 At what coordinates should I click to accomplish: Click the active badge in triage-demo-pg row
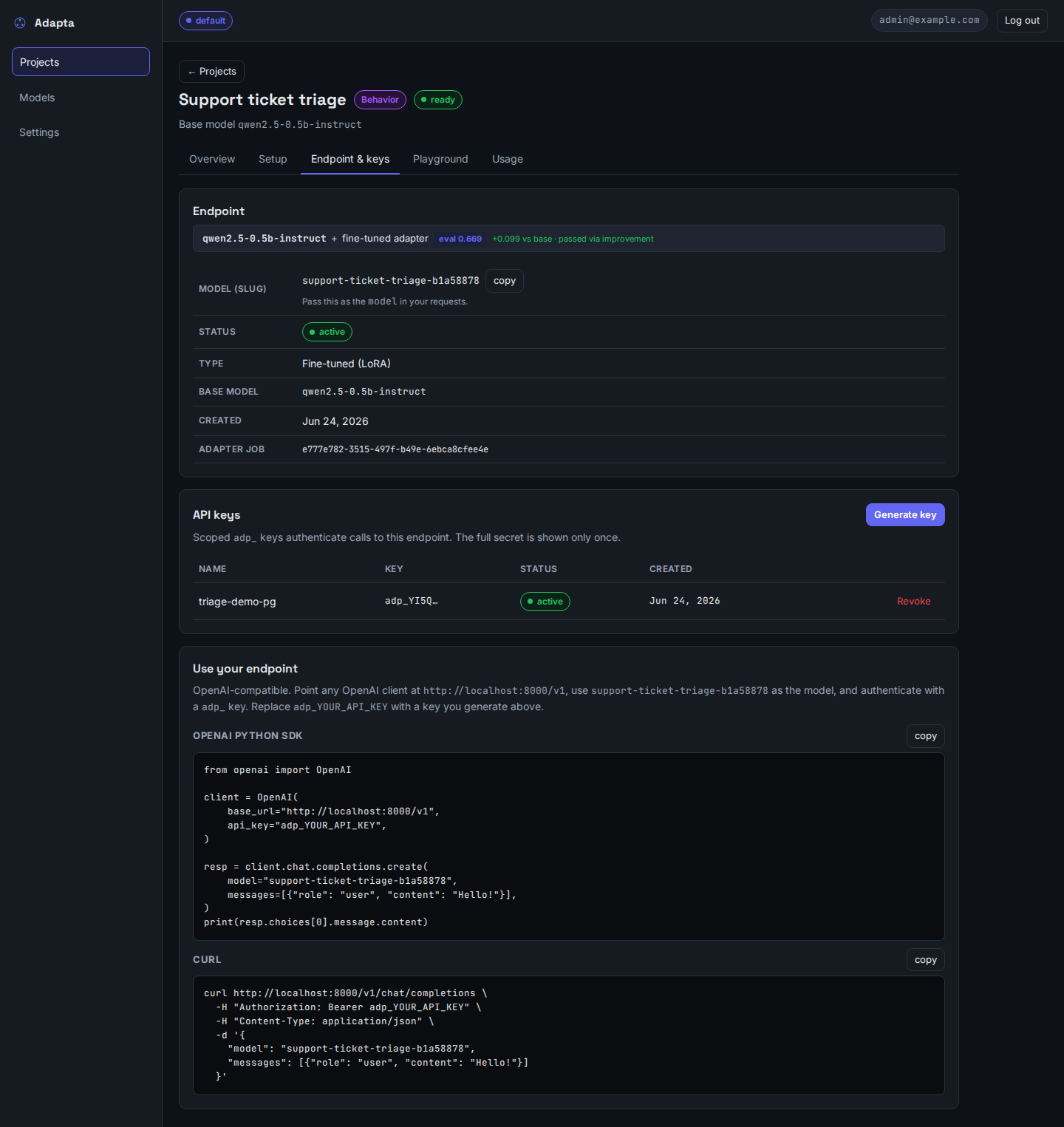(x=545, y=602)
